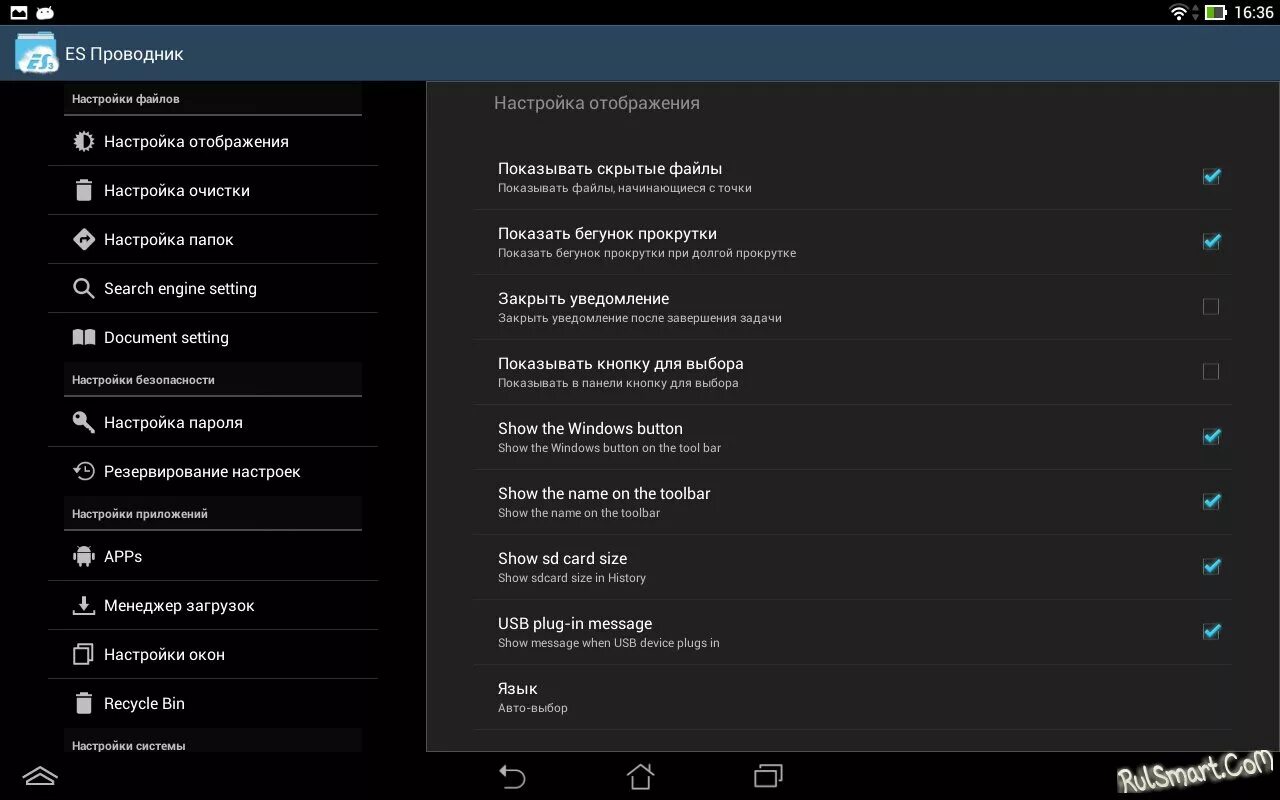Click the book icon for Document setting
Screen dimensions: 1280x800
pyautogui.click(x=84, y=337)
